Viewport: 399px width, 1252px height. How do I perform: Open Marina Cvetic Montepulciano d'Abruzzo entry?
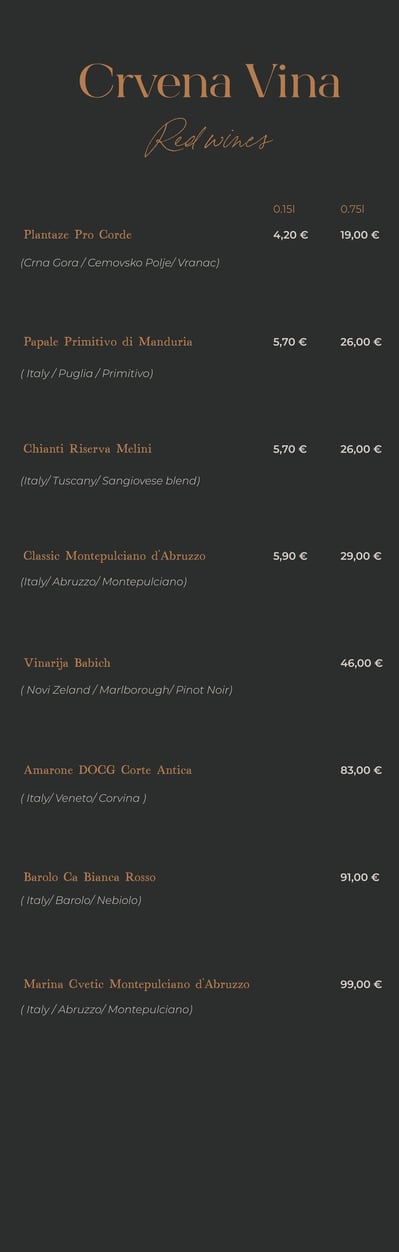(137, 984)
